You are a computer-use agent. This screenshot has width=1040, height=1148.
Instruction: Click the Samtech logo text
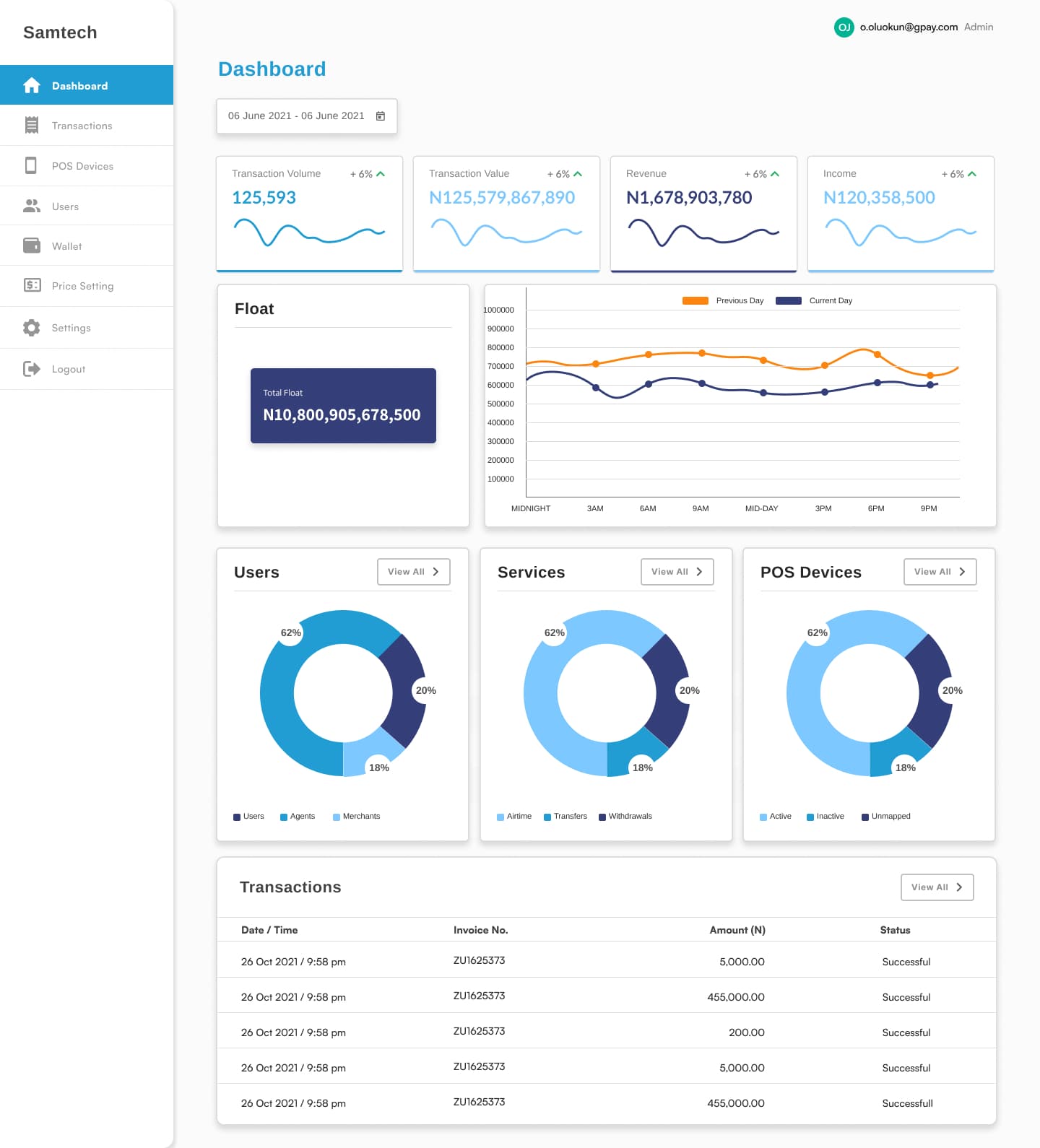click(x=60, y=32)
